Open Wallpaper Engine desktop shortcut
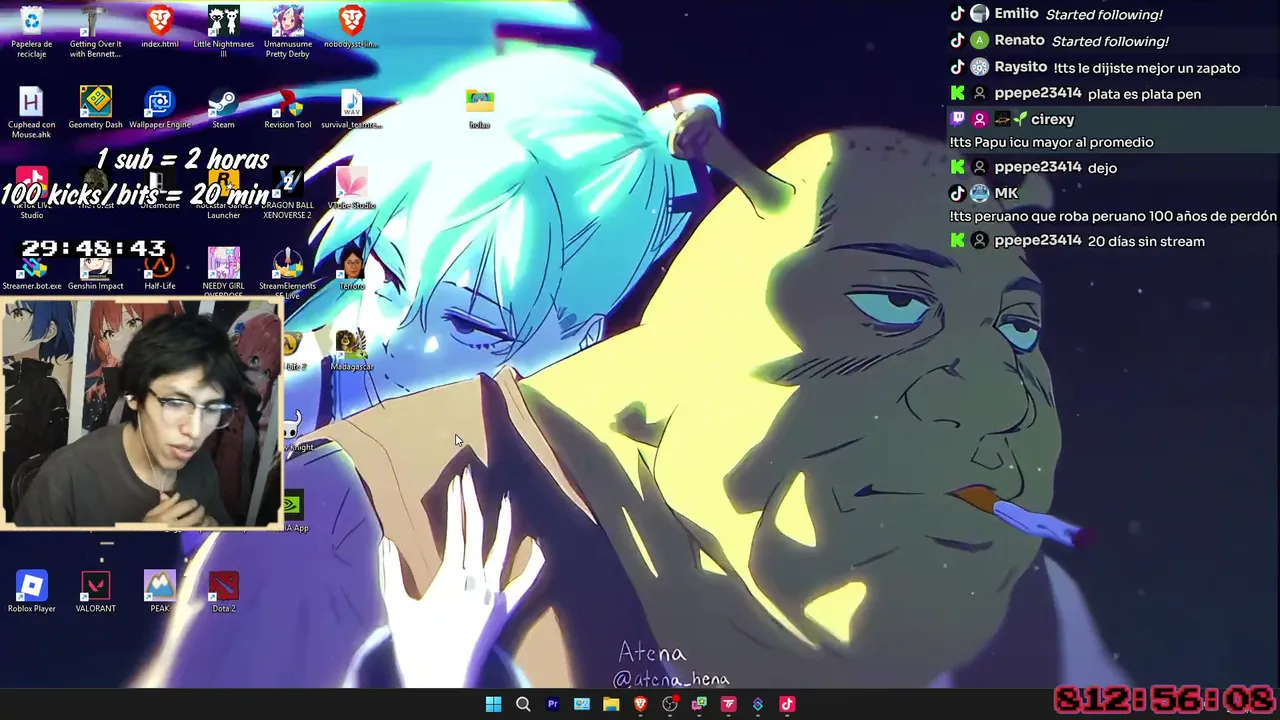The height and width of the screenshot is (720, 1280). pyautogui.click(x=160, y=108)
